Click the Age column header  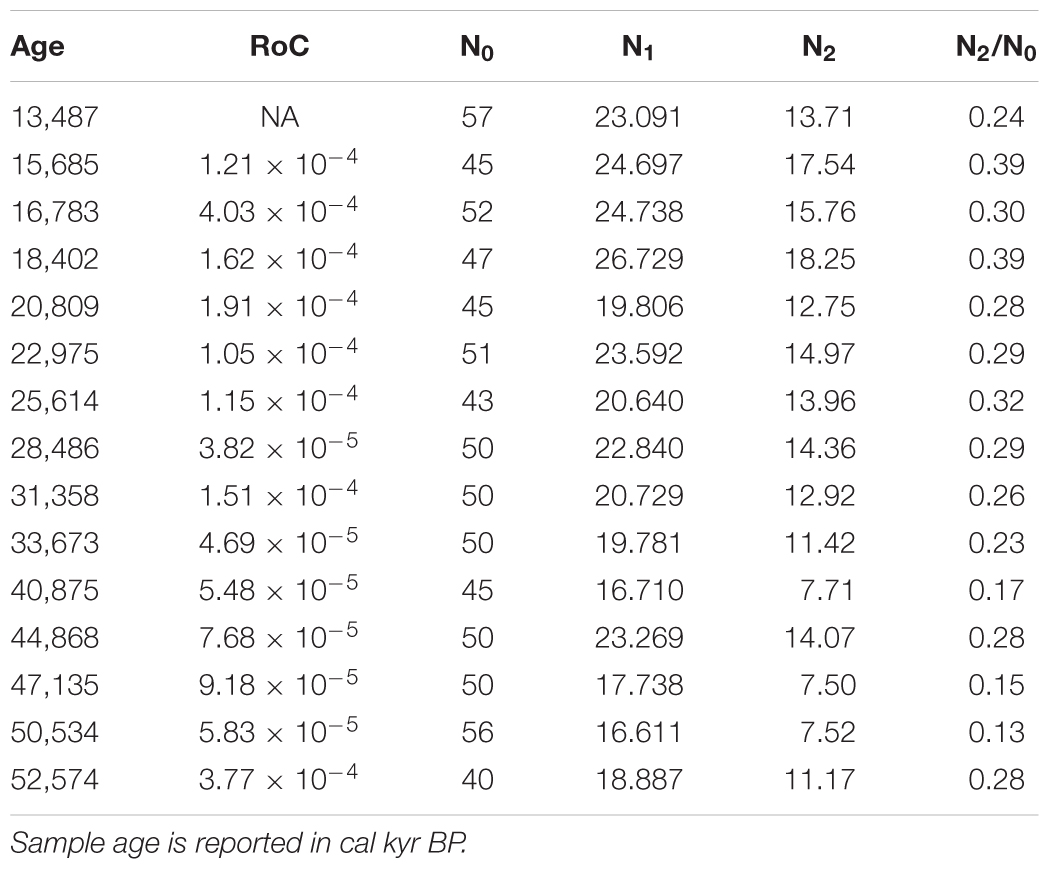click(x=39, y=47)
